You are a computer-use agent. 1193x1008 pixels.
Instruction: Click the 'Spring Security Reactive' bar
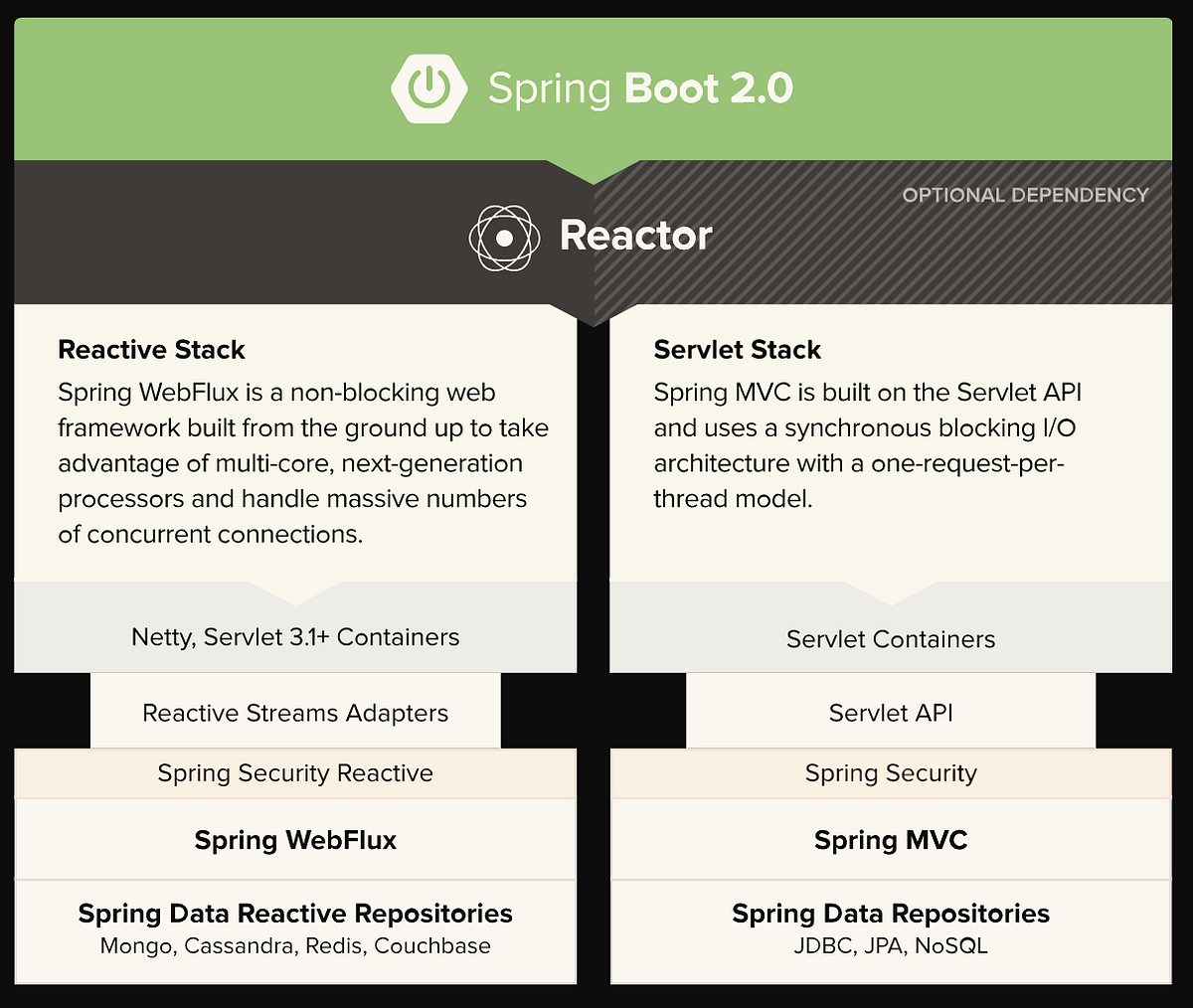(x=295, y=773)
